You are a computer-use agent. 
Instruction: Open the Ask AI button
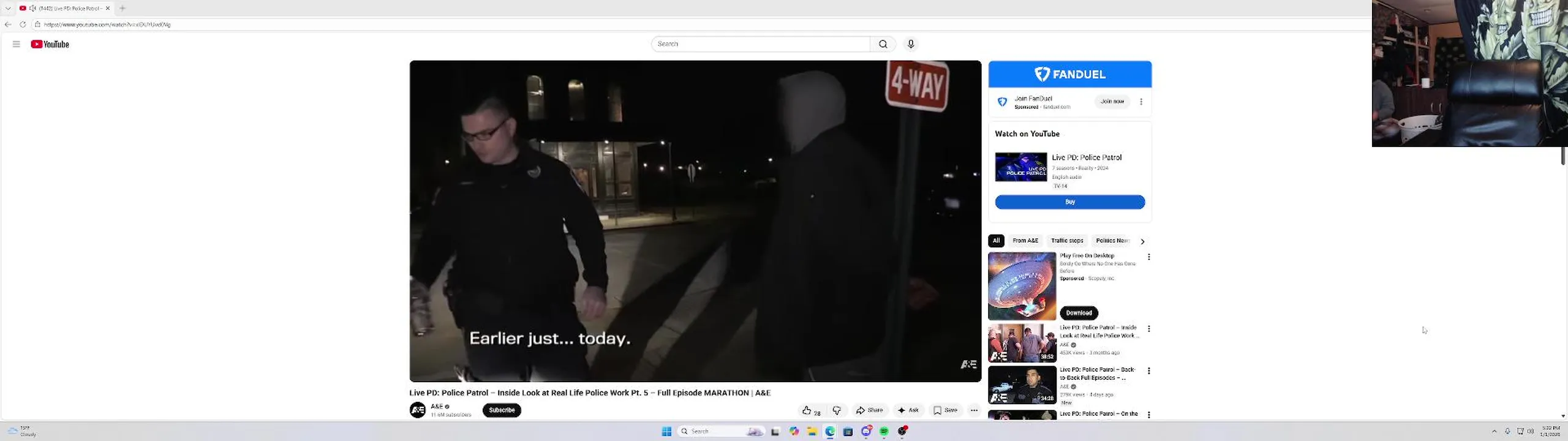pos(908,410)
